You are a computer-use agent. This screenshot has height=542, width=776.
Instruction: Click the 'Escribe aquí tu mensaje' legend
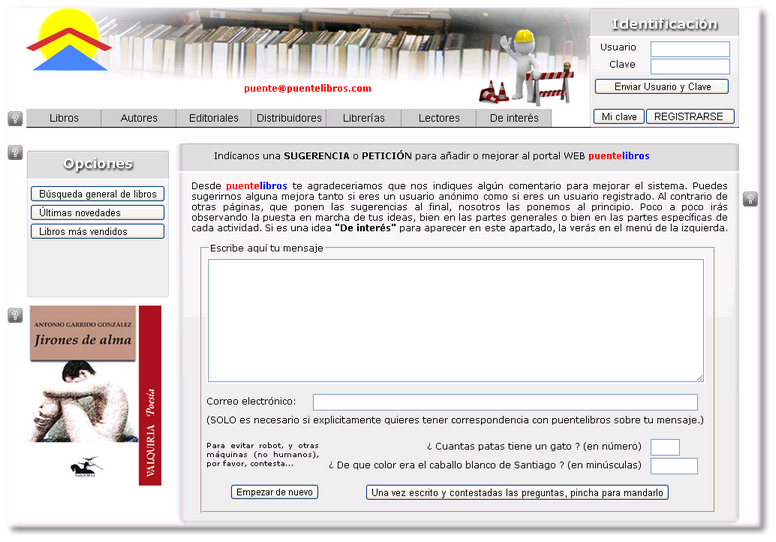266,248
